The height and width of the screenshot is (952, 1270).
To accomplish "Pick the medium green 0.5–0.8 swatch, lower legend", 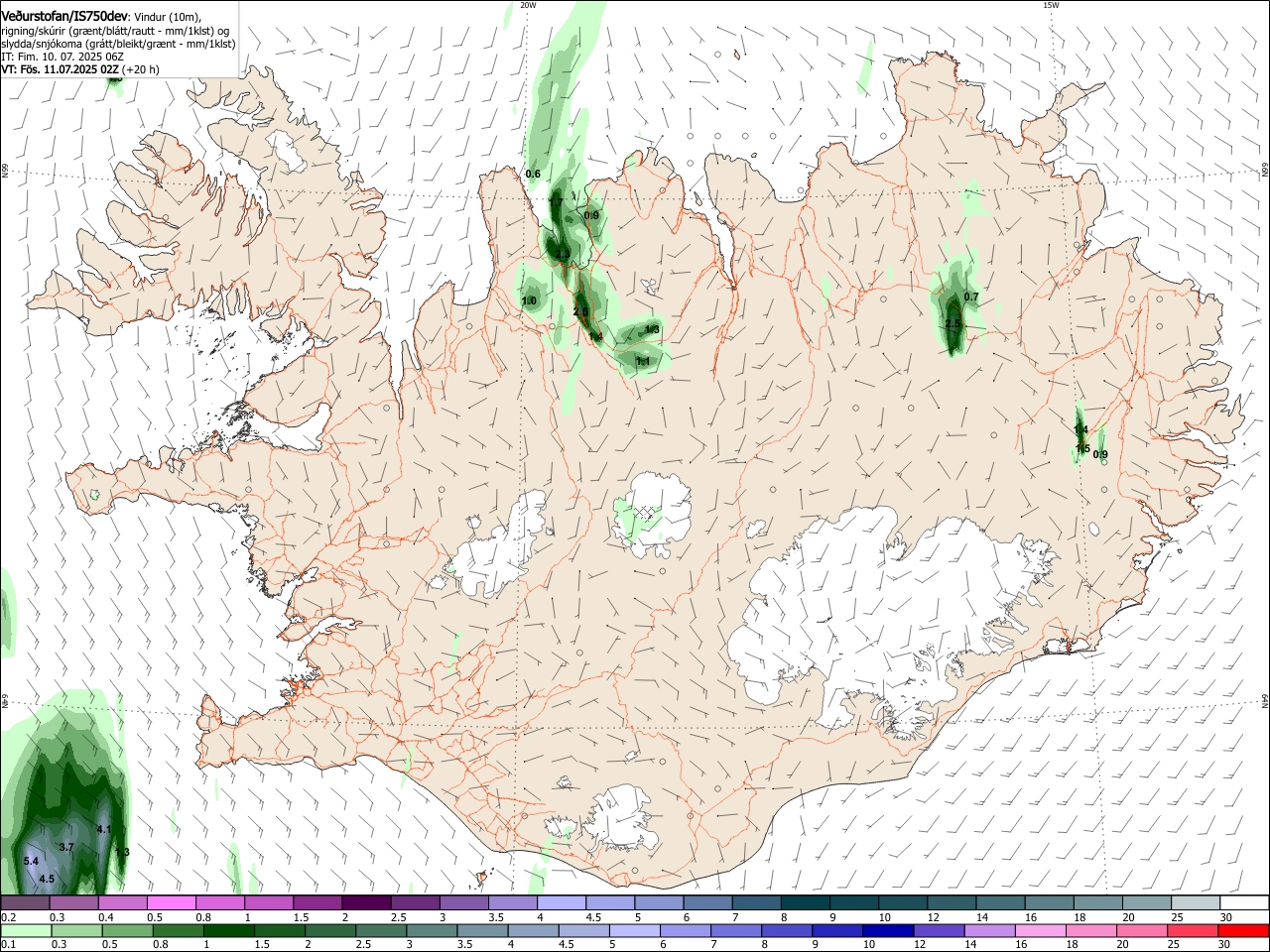I will click(x=128, y=930).
